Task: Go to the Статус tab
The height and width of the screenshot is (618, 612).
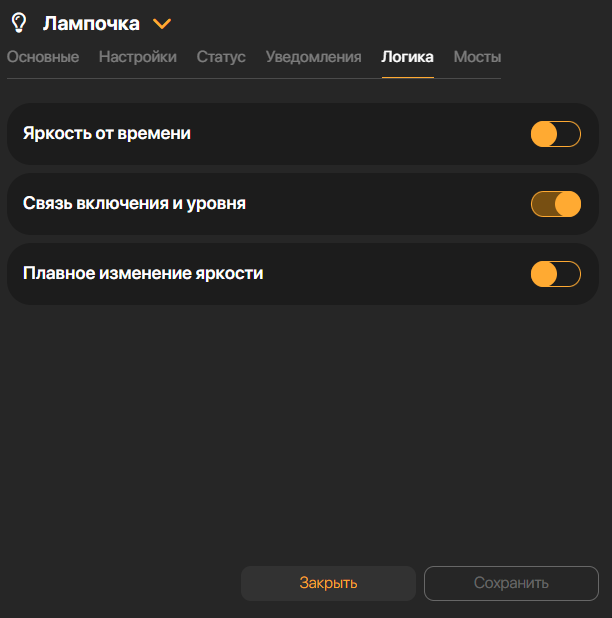Action: coord(221,57)
